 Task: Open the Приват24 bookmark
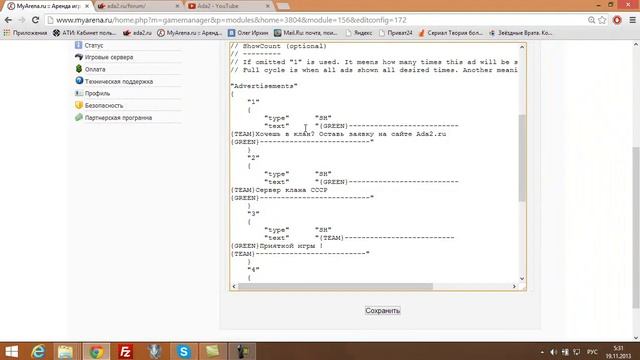click(395, 33)
